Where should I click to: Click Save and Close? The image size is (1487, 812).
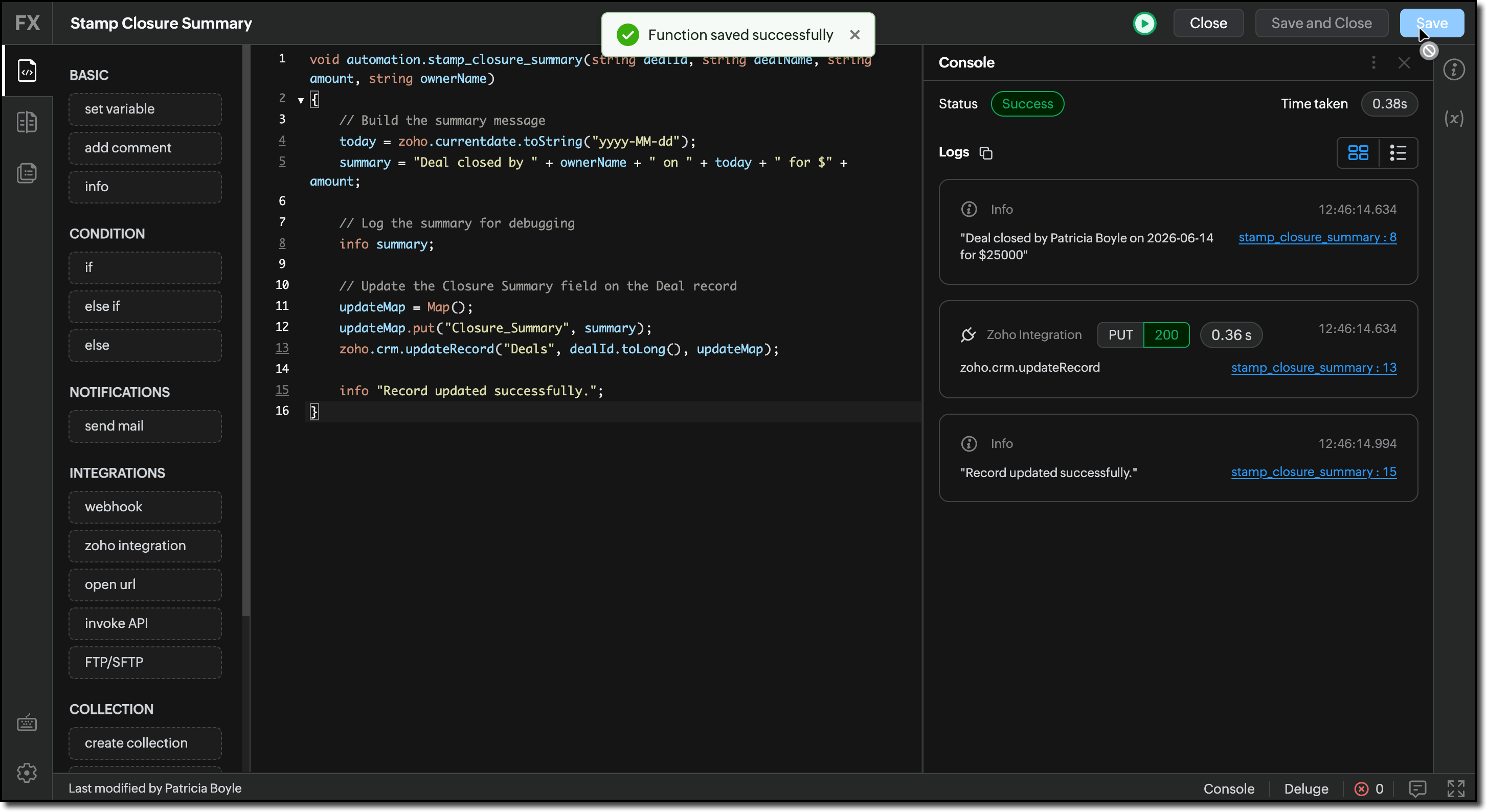(x=1321, y=23)
